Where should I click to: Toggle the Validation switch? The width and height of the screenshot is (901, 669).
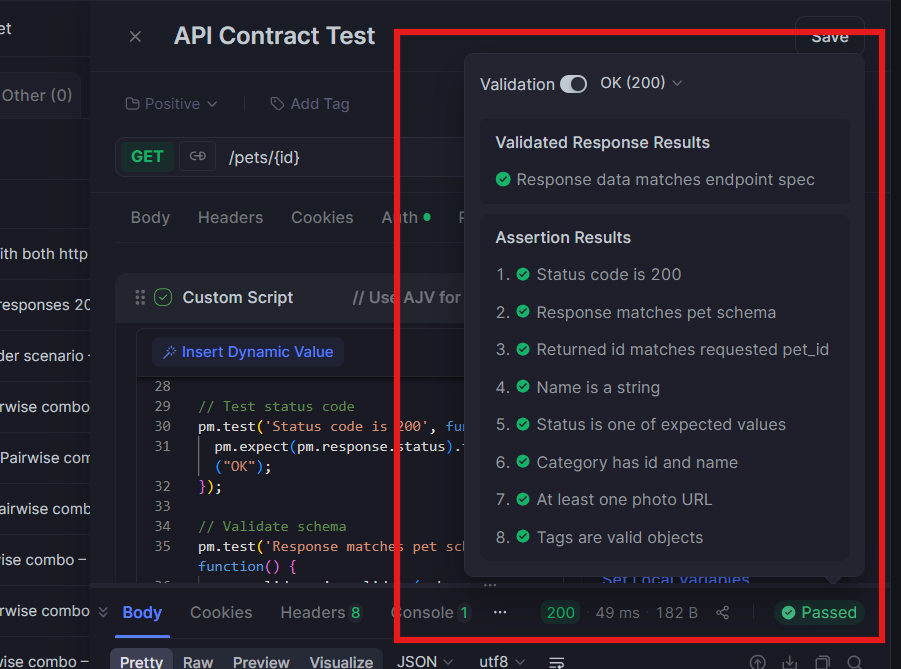point(574,84)
